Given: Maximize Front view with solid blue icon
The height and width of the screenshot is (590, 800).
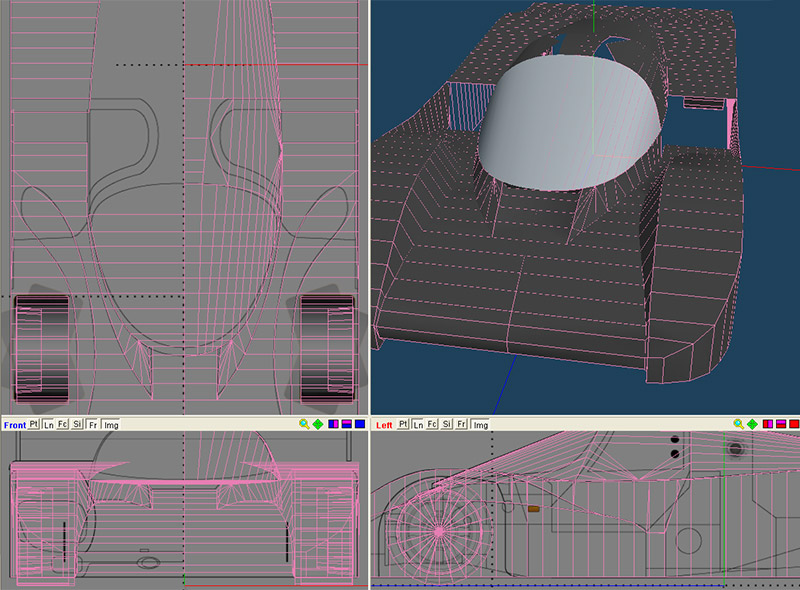Looking at the screenshot, I should (359, 425).
